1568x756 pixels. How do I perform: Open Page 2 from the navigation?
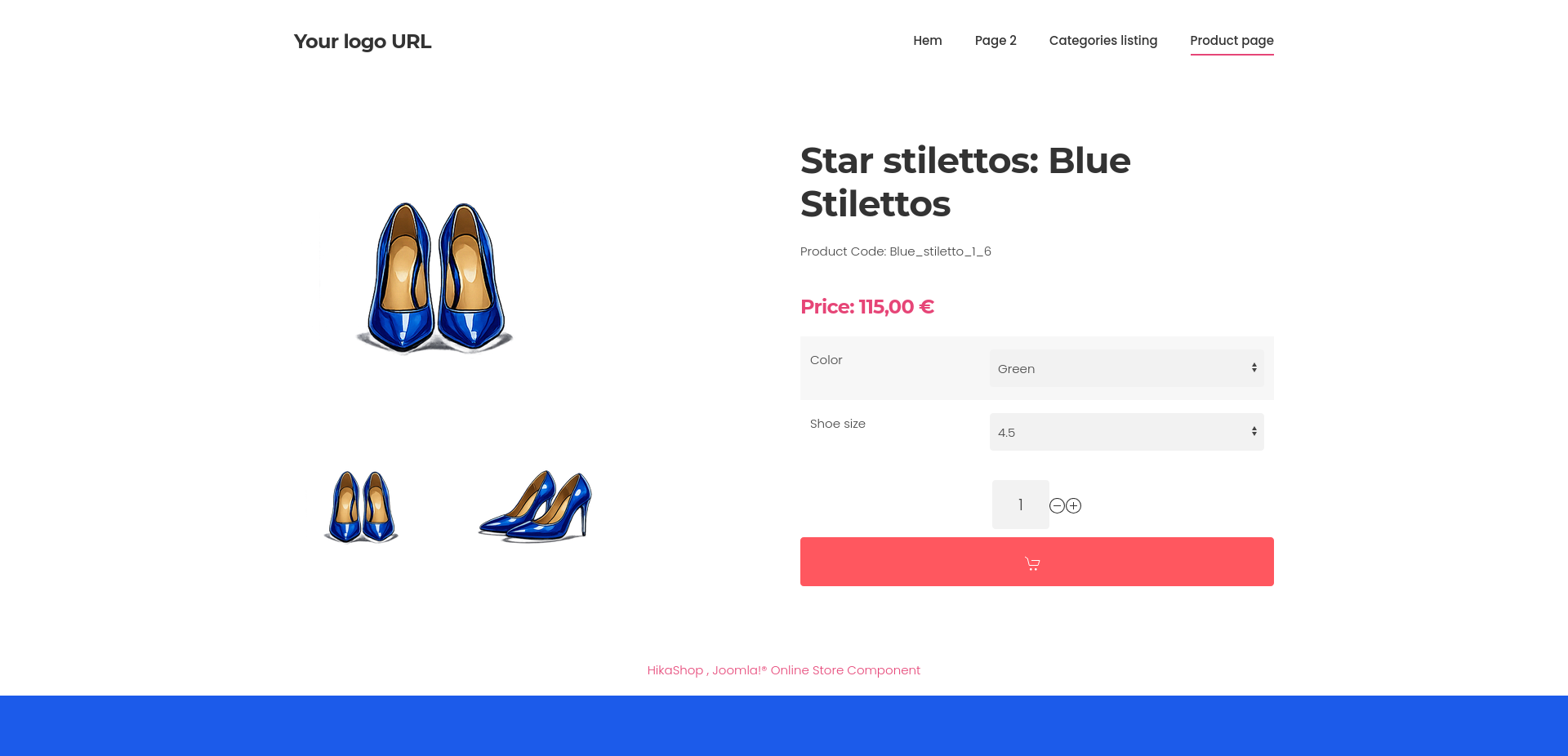[995, 41]
